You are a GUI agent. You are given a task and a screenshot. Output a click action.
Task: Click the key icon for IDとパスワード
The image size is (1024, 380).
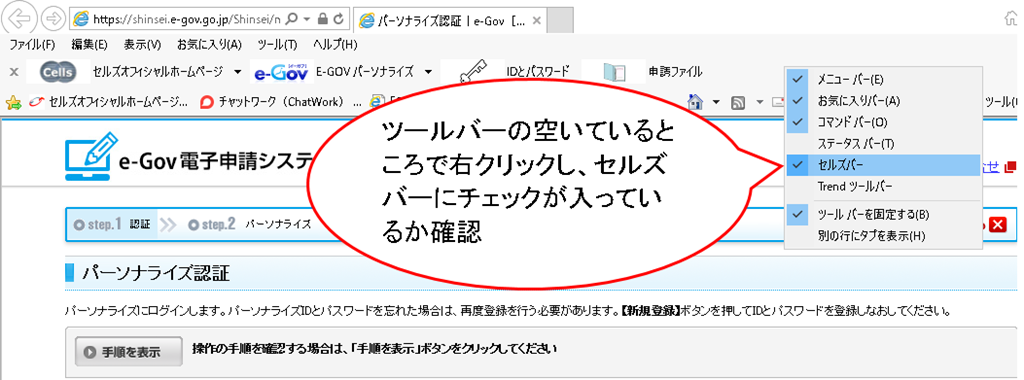(474, 72)
